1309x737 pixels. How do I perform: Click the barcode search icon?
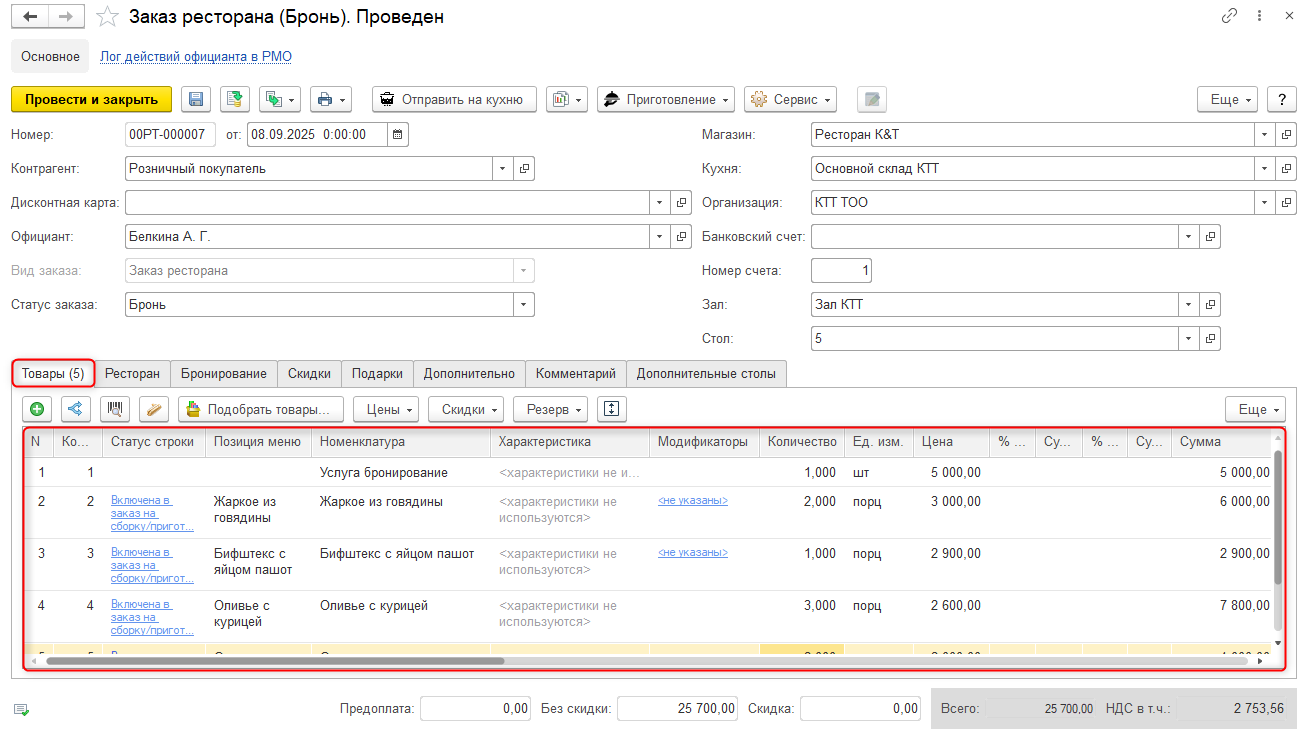pyautogui.click(x=116, y=409)
